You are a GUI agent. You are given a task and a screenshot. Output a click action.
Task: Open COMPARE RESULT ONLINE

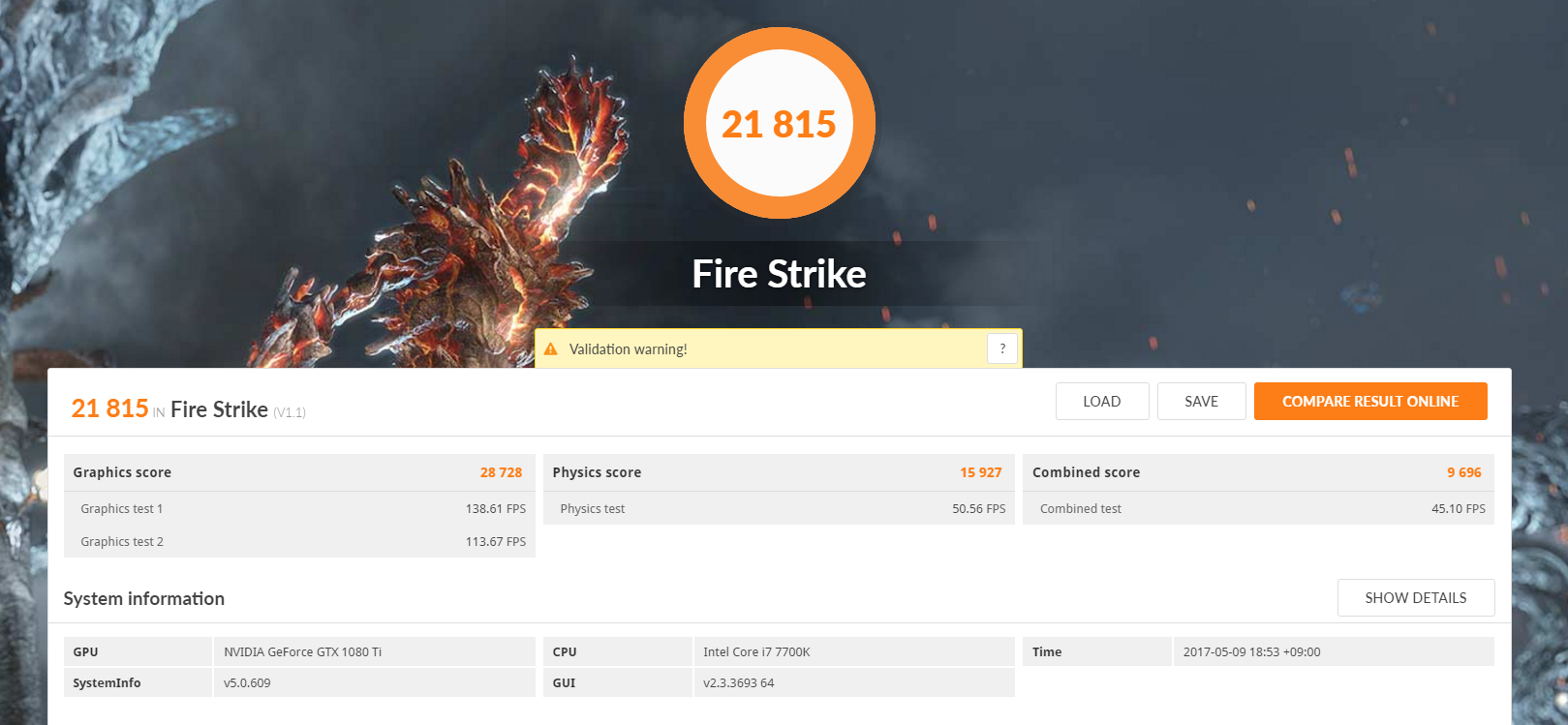[x=1370, y=402]
